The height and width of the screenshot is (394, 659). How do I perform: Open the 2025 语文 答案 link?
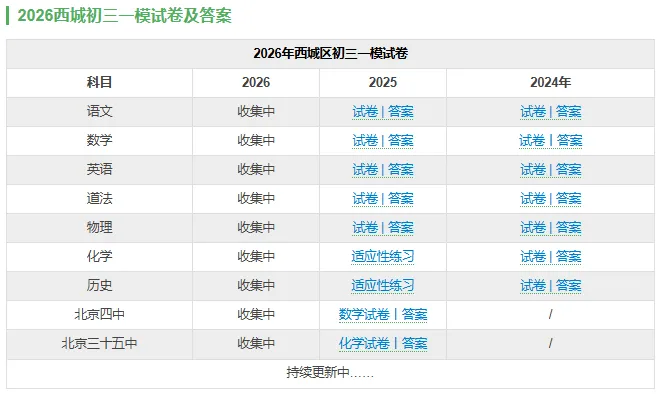[401, 111]
